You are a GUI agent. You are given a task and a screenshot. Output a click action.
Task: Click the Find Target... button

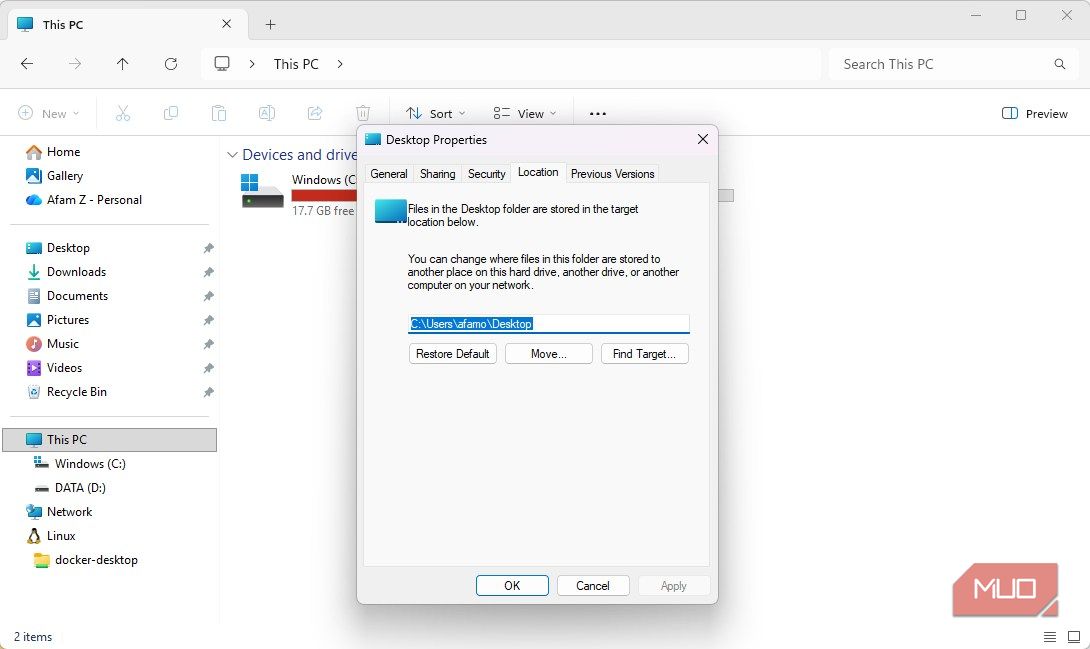click(644, 354)
